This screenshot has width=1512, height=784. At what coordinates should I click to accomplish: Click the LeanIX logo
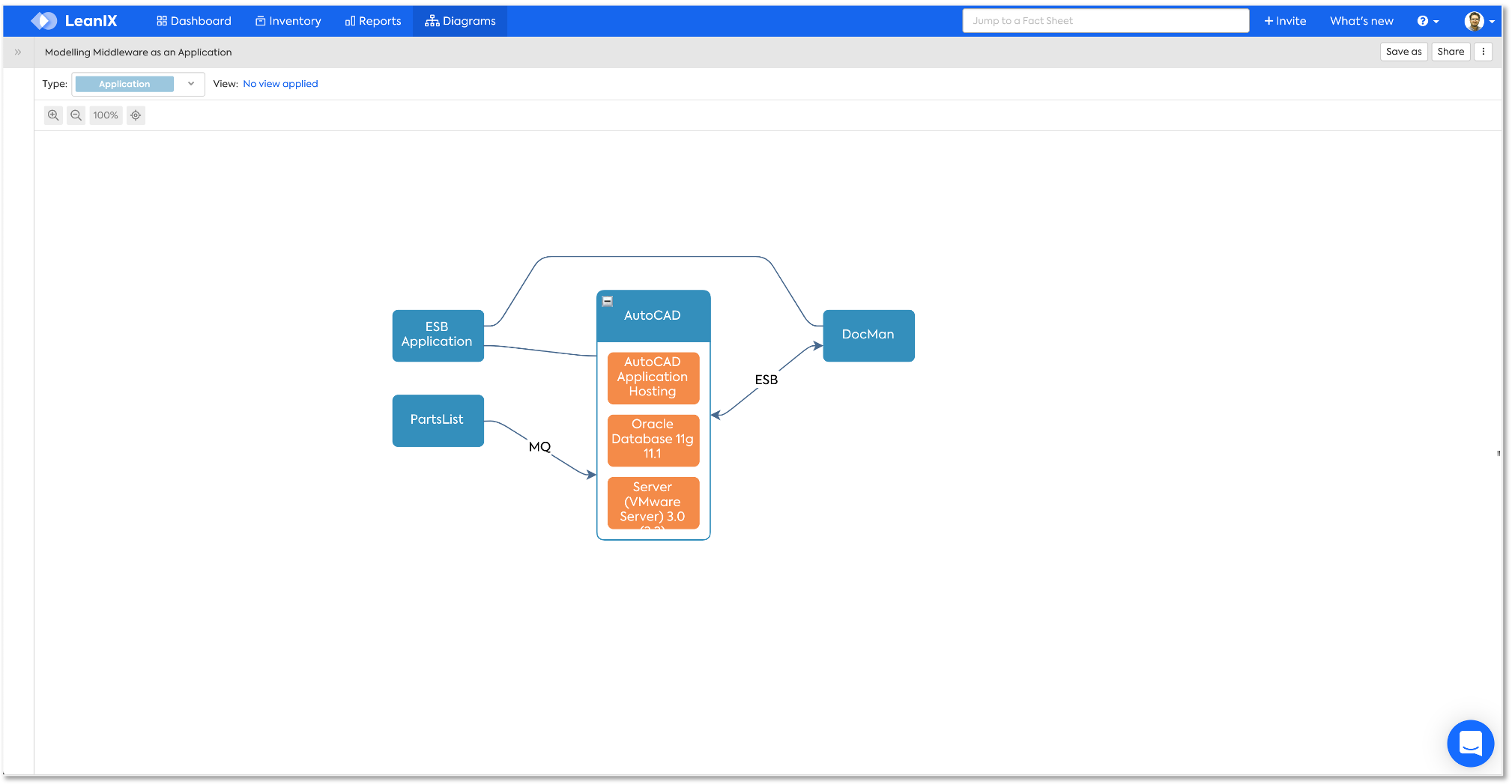[x=74, y=21]
